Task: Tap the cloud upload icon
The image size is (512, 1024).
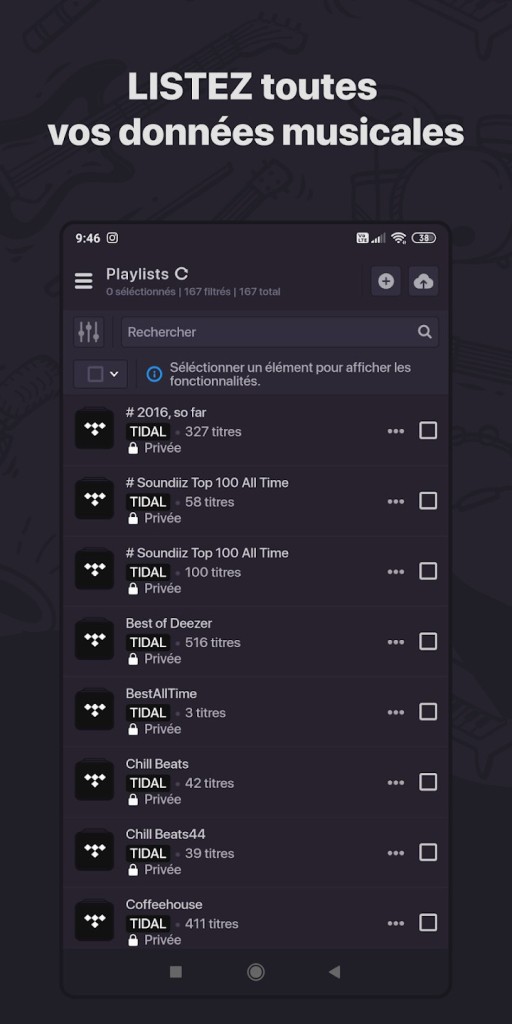Action: 424,281
